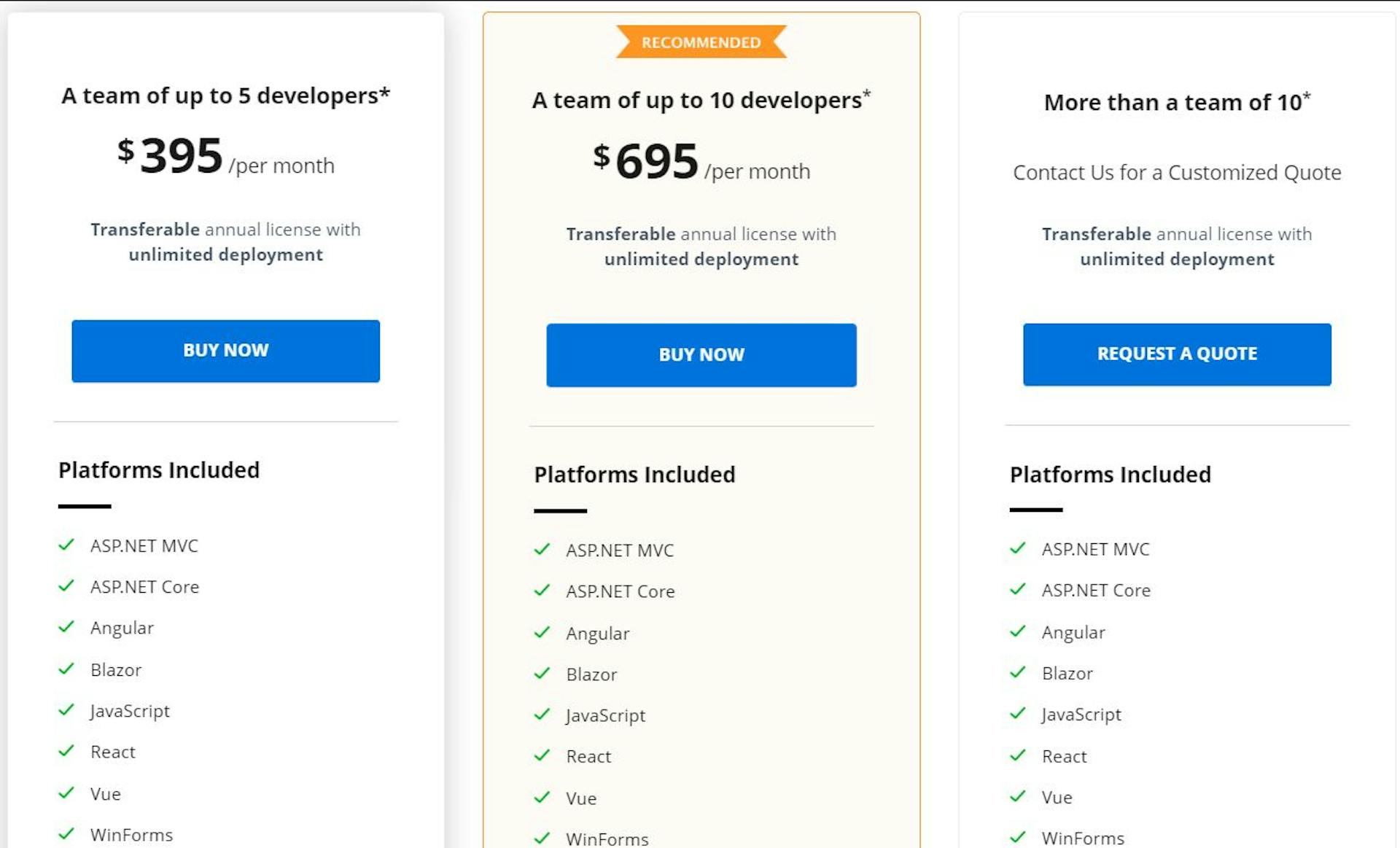Viewport: 1400px width, 848px height.
Task: Click the WinForms checkmark in the rightmost column
Action: (1018, 836)
